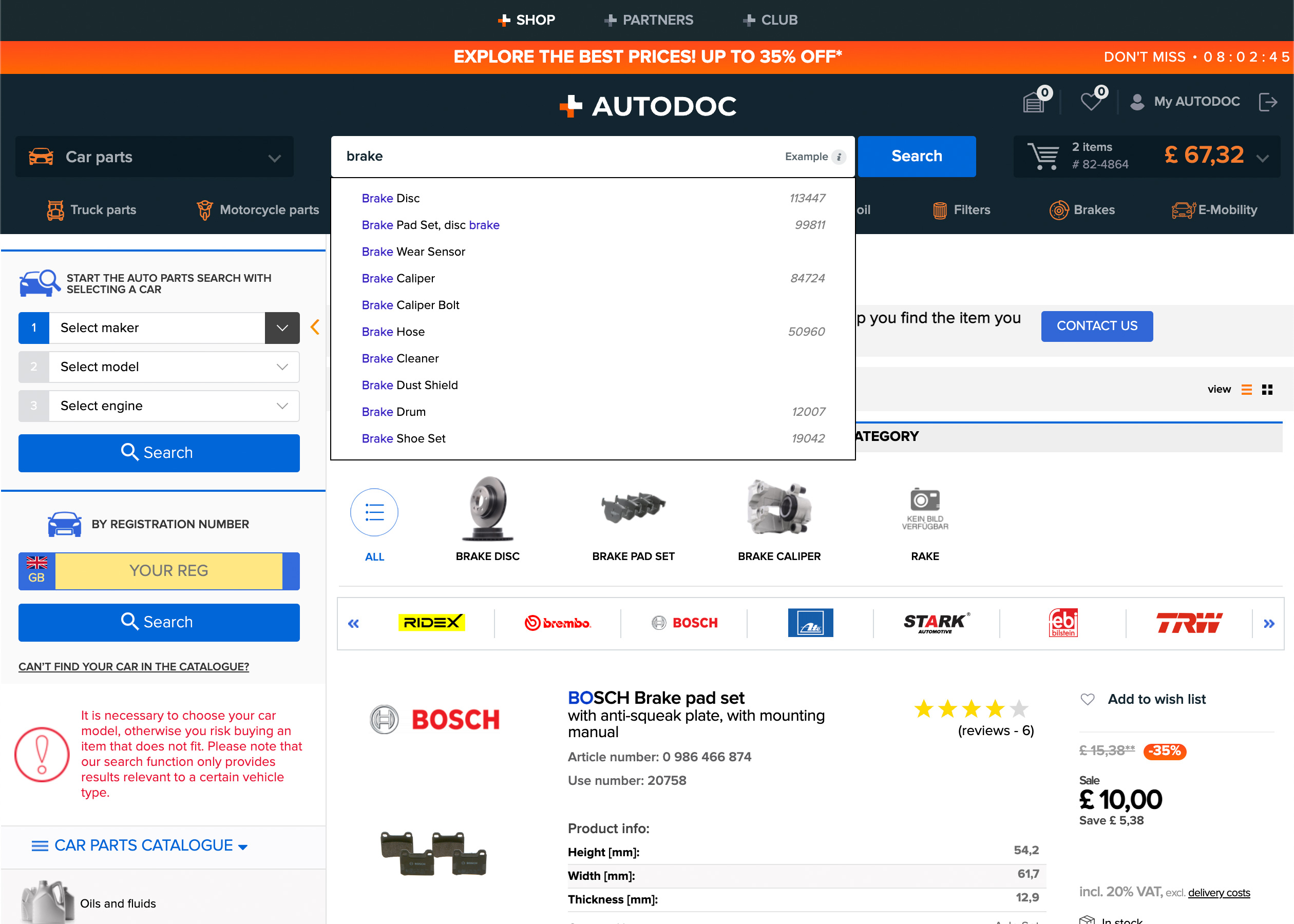Select the Motorcycle parts category icon

pyautogui.click(x=204, y=209)
